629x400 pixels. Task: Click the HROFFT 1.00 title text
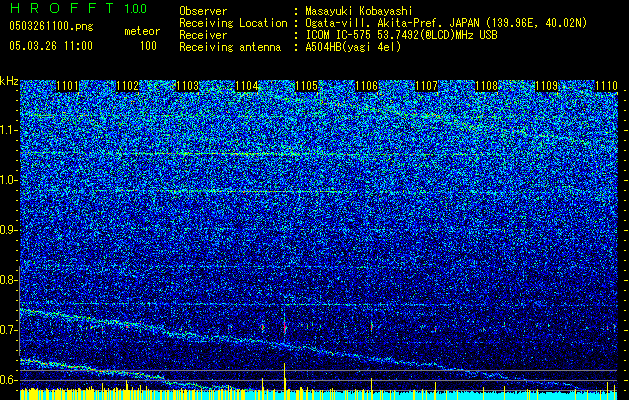point(78,8)
